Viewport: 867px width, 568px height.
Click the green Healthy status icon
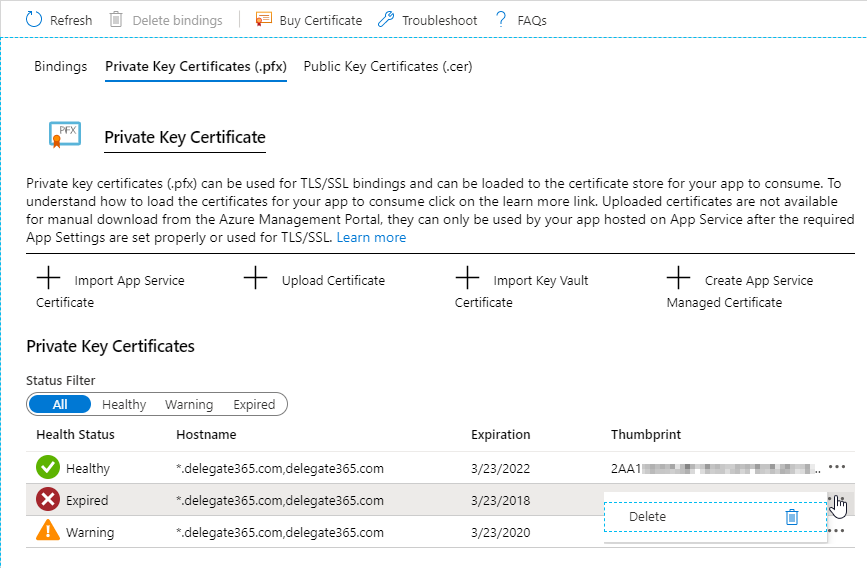tap(48, 468)
